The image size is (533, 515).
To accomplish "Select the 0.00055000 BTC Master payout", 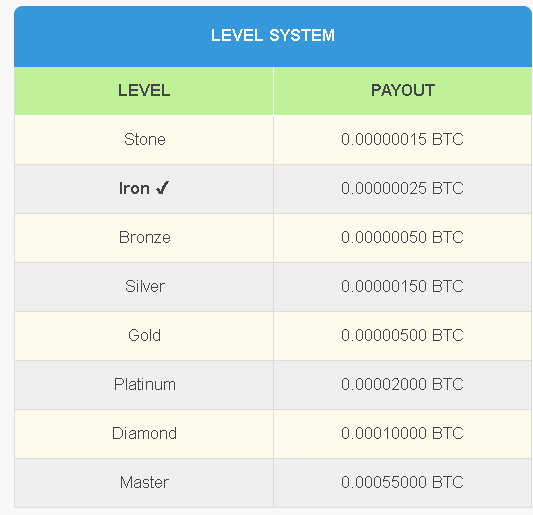I will tap(402, 482).
